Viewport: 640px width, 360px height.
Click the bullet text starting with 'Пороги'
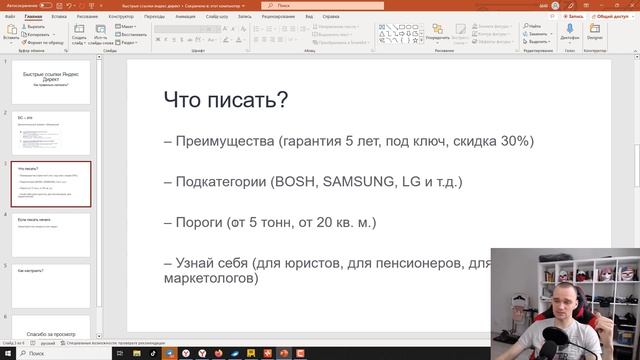pyautogui.click(x=270, y=222)
